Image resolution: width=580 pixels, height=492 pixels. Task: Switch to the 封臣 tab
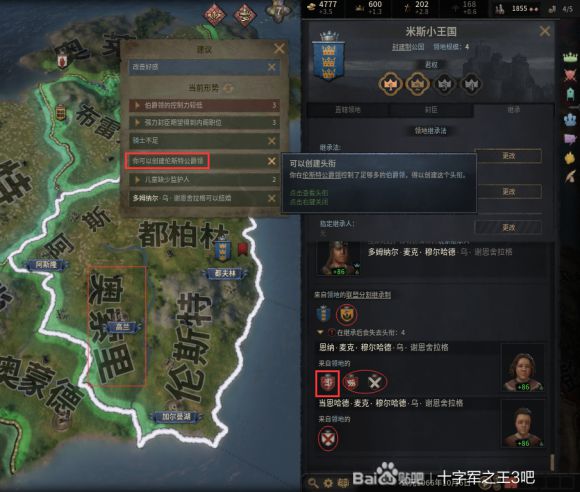[431, 109]
